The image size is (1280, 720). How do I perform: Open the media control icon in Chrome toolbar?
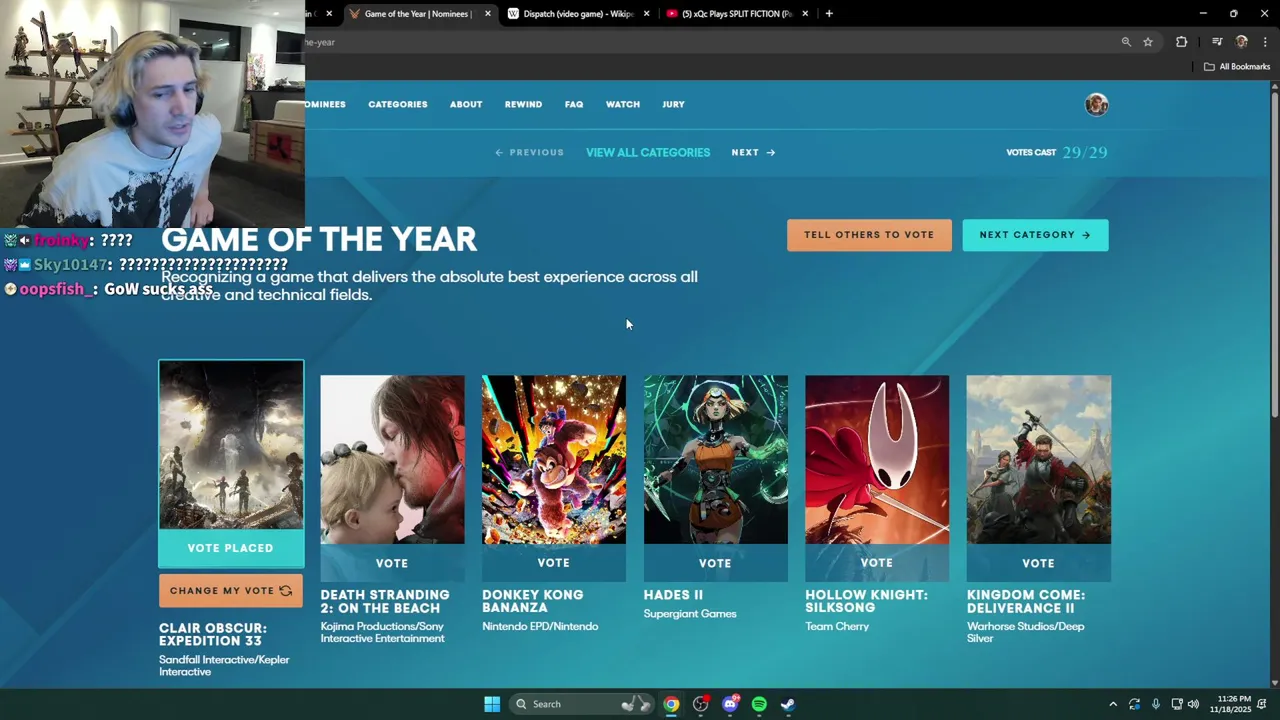click(1217, 42)
